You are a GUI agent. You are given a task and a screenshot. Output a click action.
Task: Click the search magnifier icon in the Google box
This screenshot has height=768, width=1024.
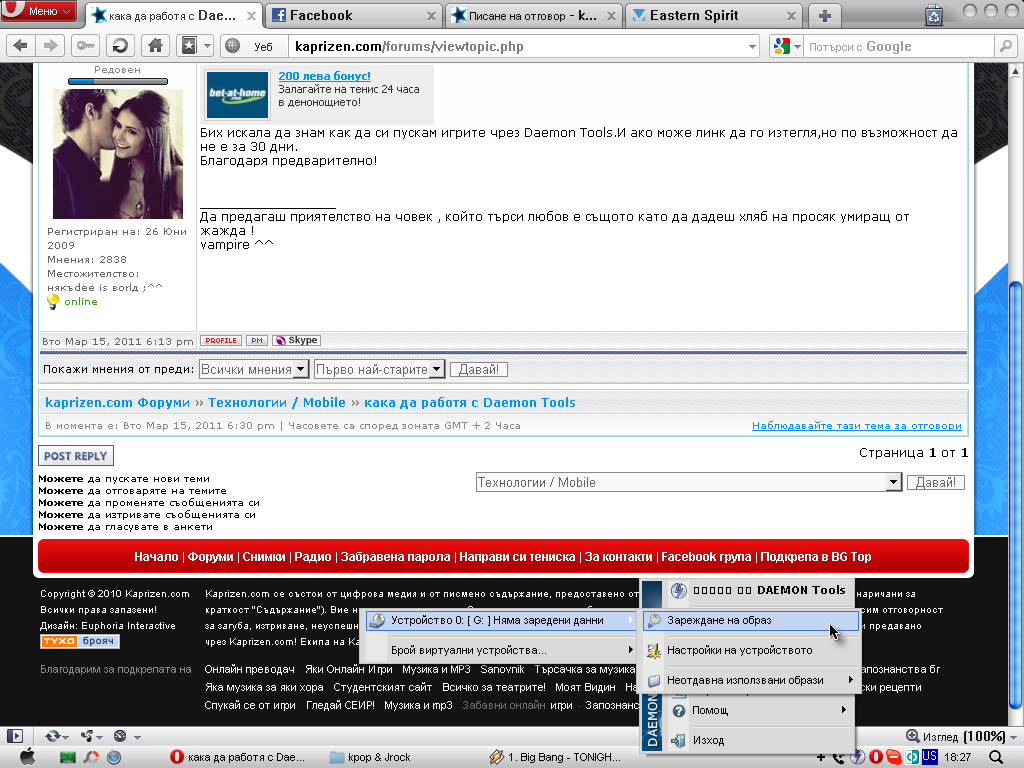tap(1005, 46)
